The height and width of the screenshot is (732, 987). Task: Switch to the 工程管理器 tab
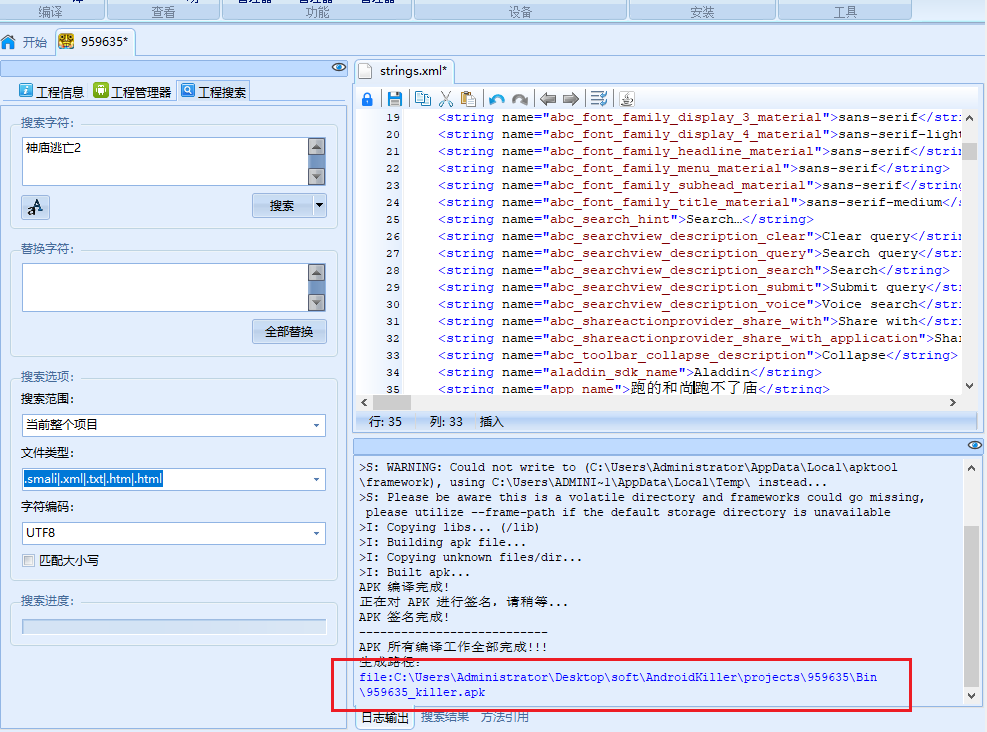tap(133, 92)
